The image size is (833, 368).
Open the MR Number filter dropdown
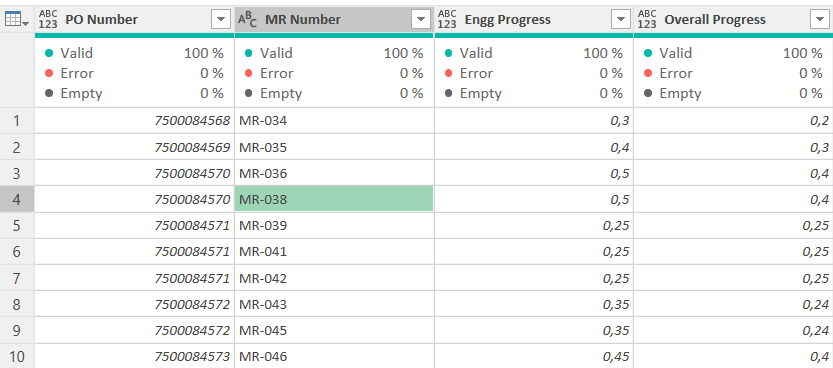pos(421,20)
